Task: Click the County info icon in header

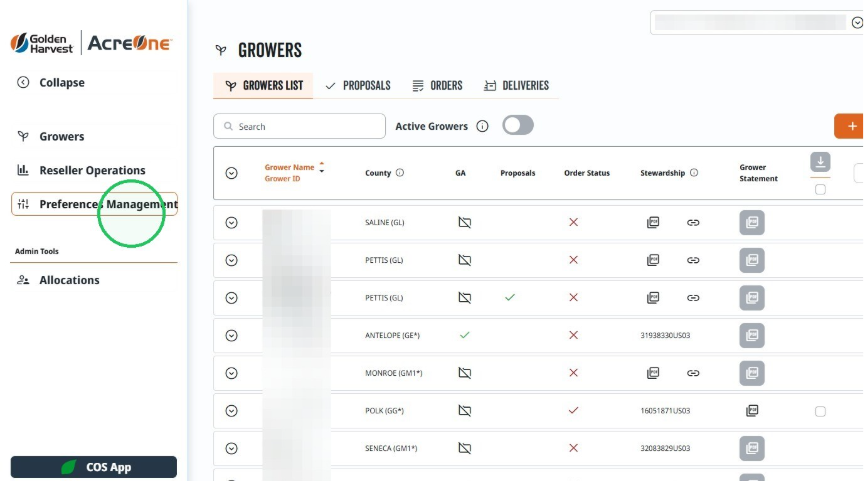Action: tap(400, 172)
